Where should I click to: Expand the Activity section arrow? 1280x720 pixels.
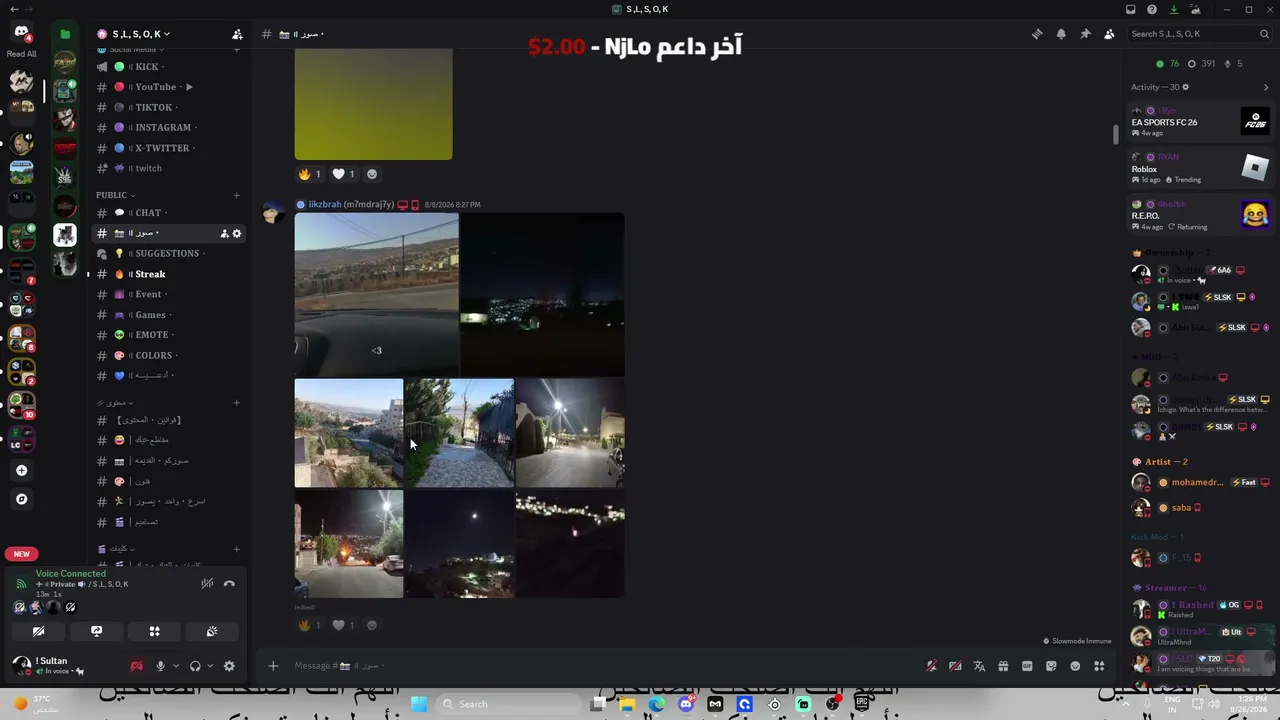[x=1266, y=88]
